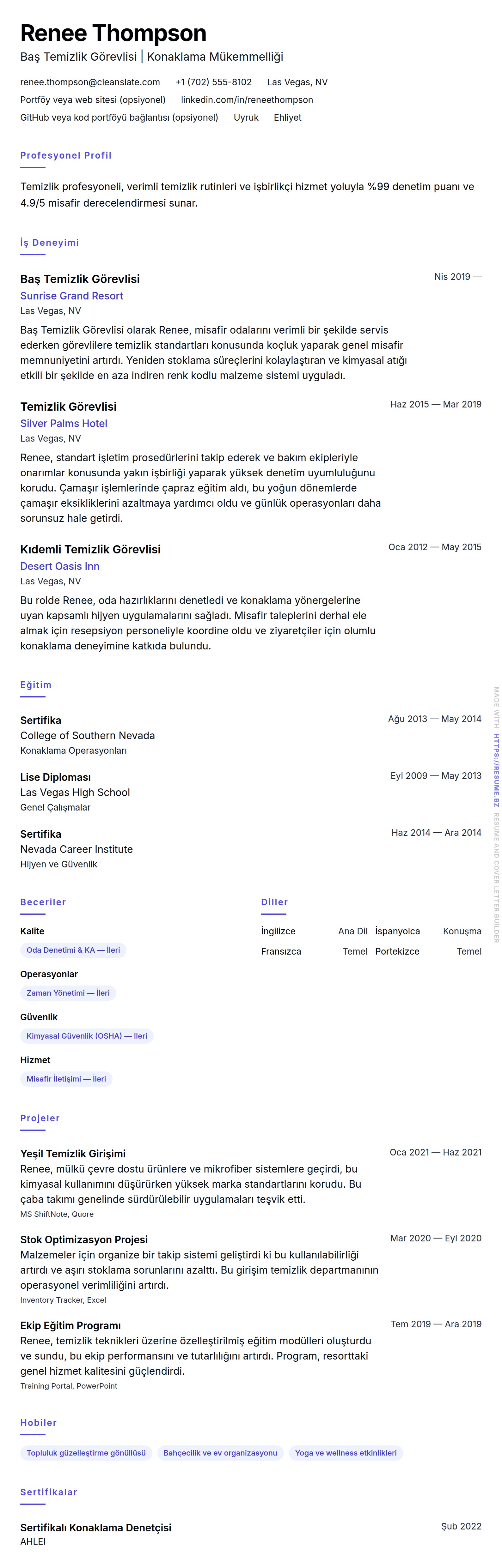Click the Kimyasal Güvenlik (OSHA) skill tag
This screenshot has width=502, height=1568.
pos(87,1036)
